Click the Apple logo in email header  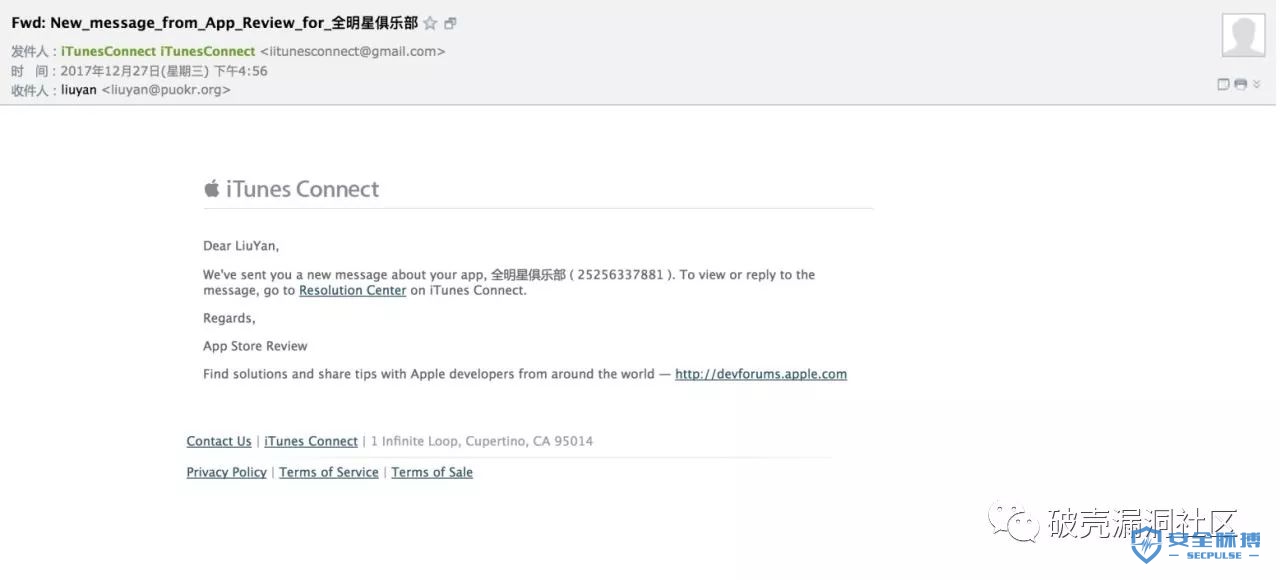click(212, 188)
